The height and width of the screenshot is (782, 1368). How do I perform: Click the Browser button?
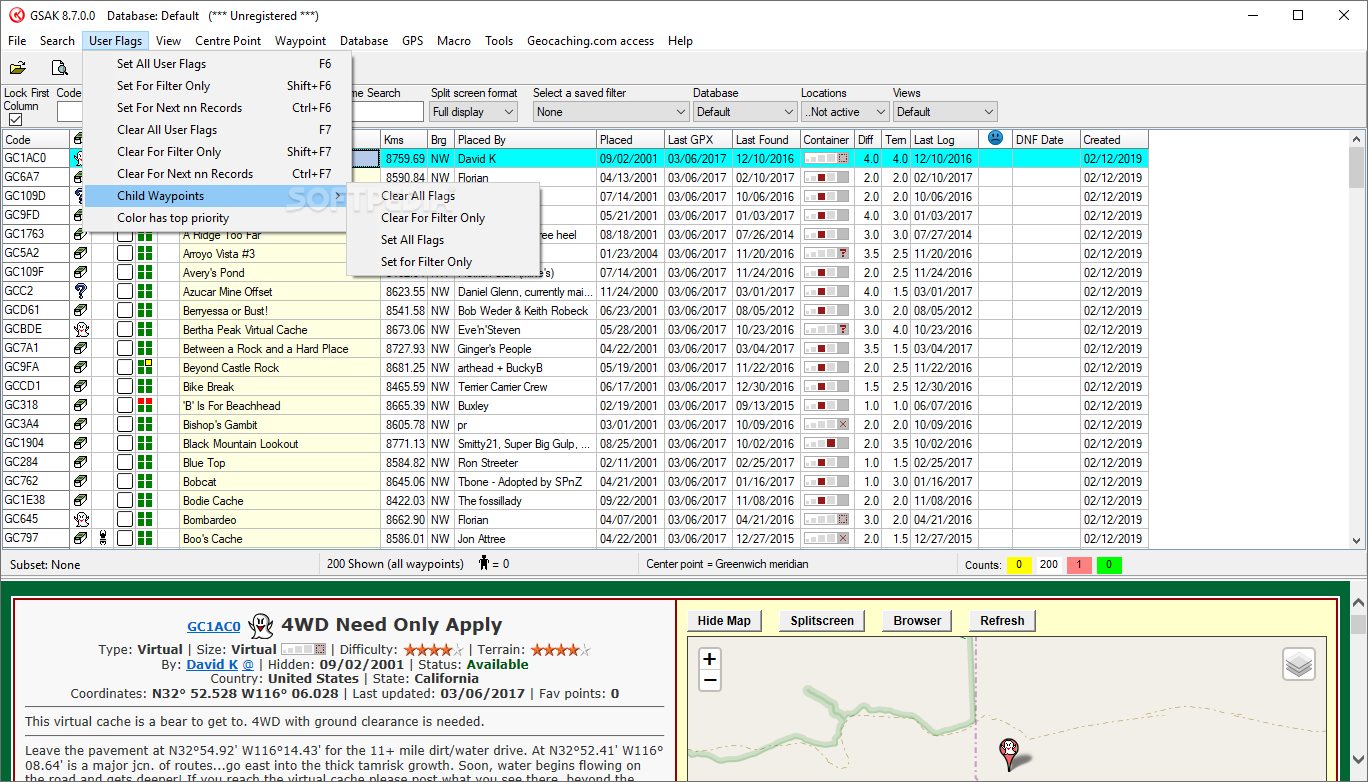[917, 621]
